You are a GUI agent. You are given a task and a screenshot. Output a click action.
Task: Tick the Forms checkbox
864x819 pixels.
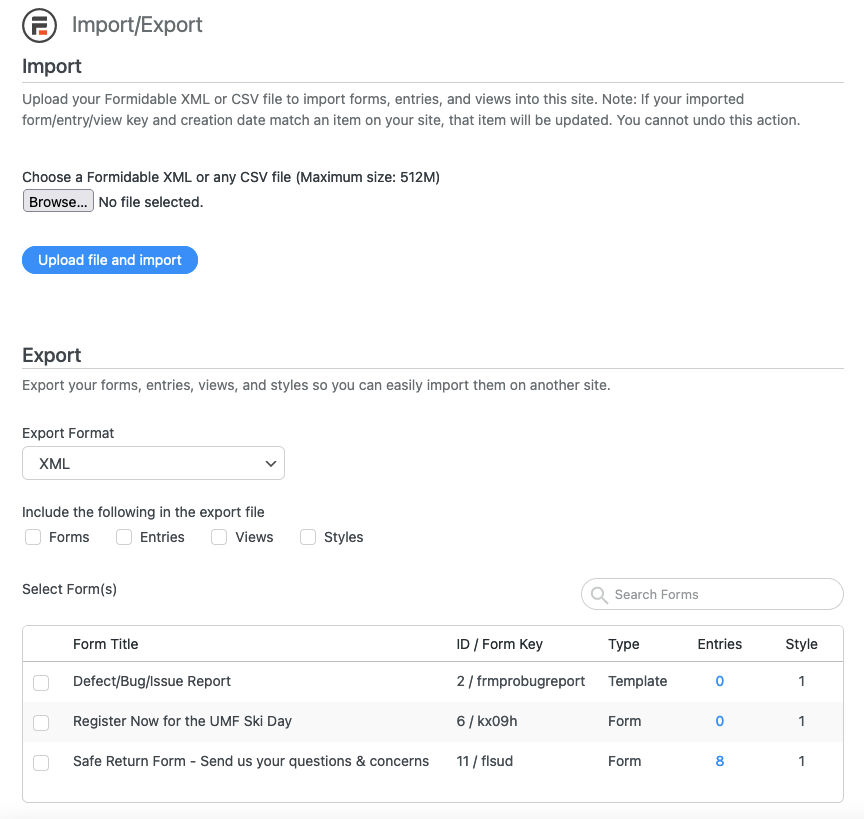pyautogui.click(x=33, y=537)
